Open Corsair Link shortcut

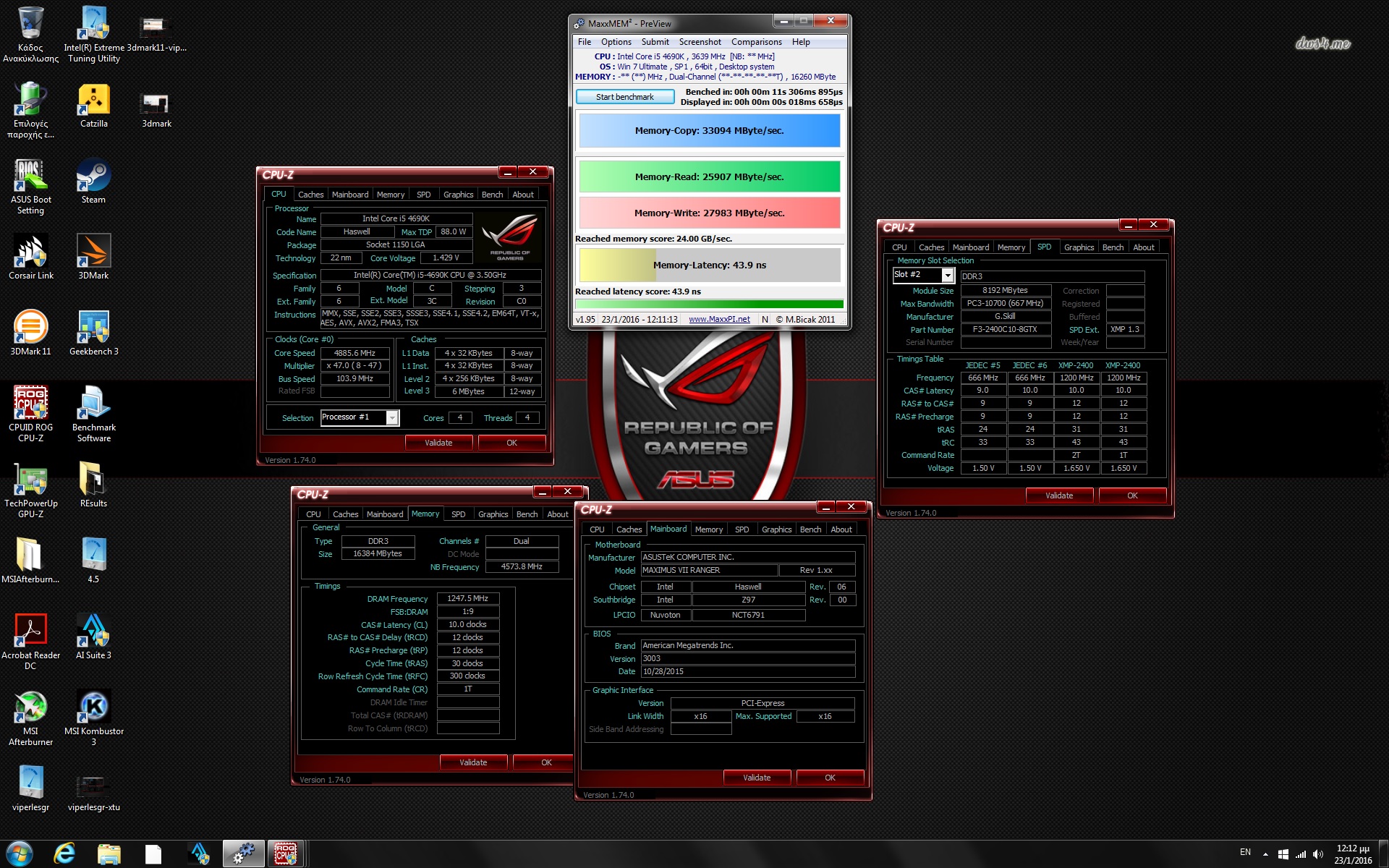30,258
